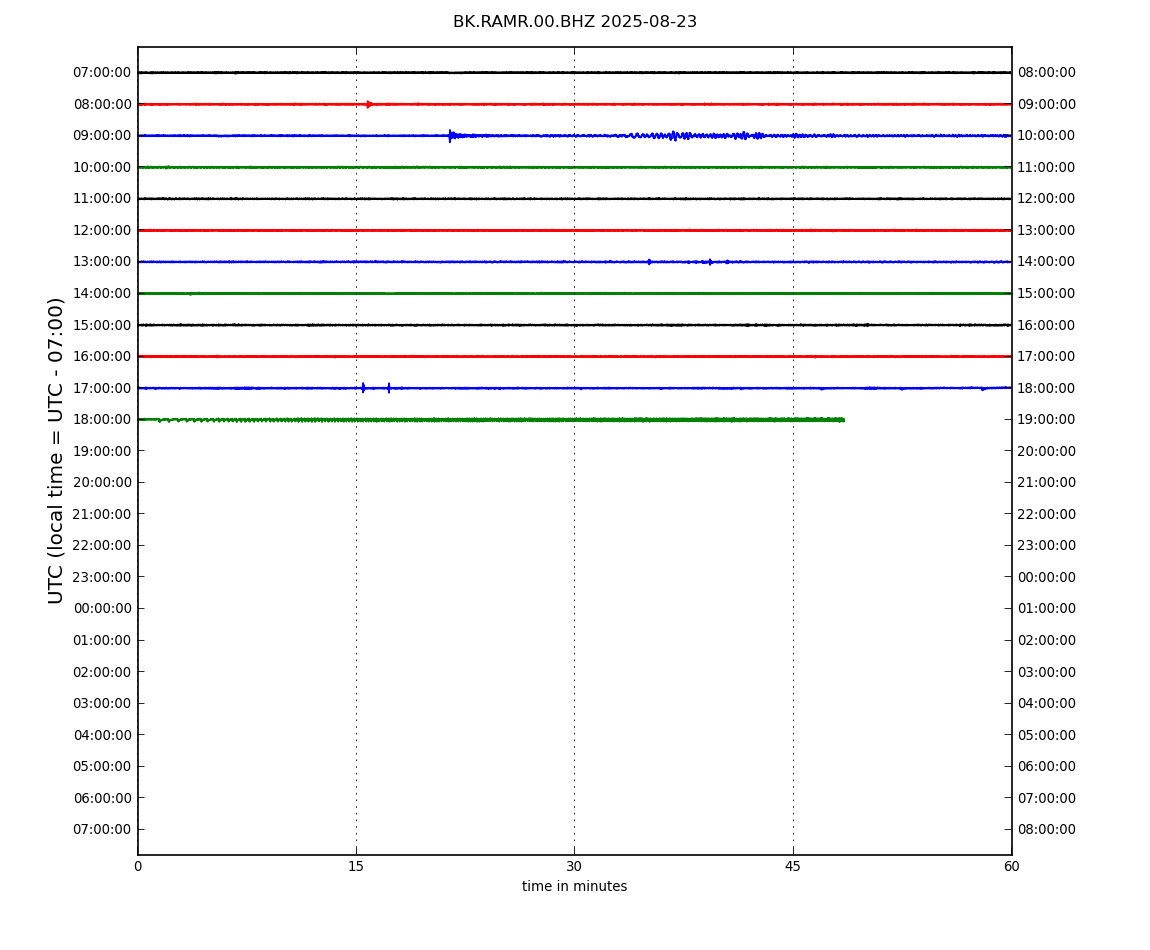The image size is (1150, 950).
Task: Select the left-axis label 01:00:00
Action: click(x=103, y=640)
